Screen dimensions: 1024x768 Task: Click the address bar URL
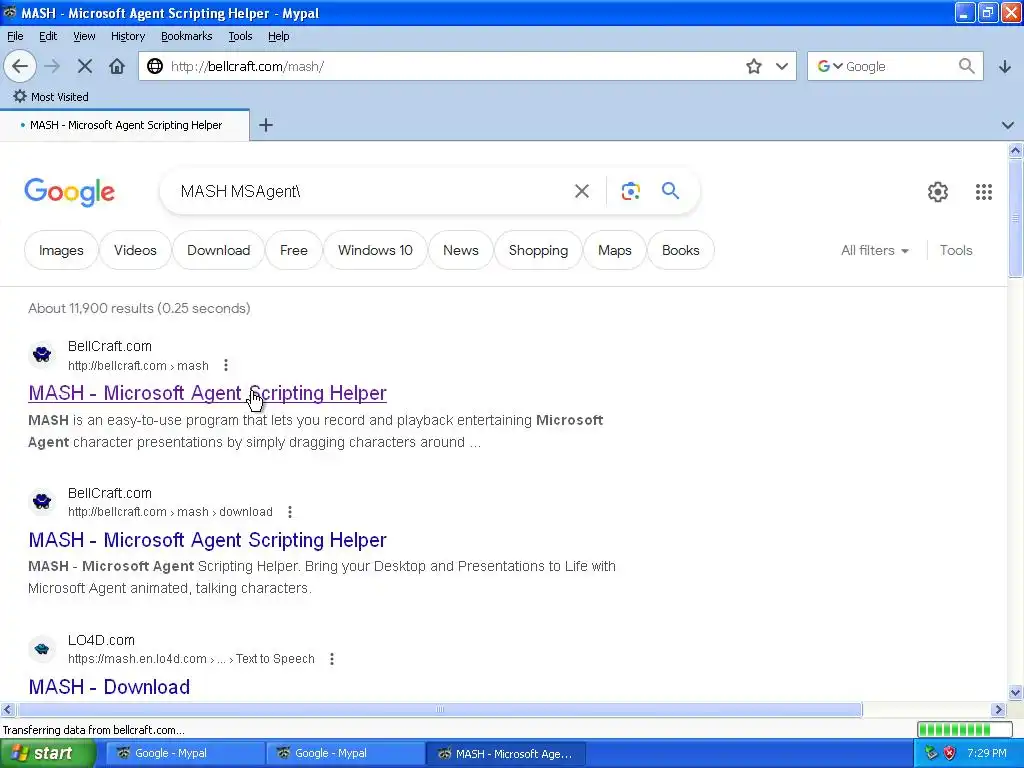point(451,66)
